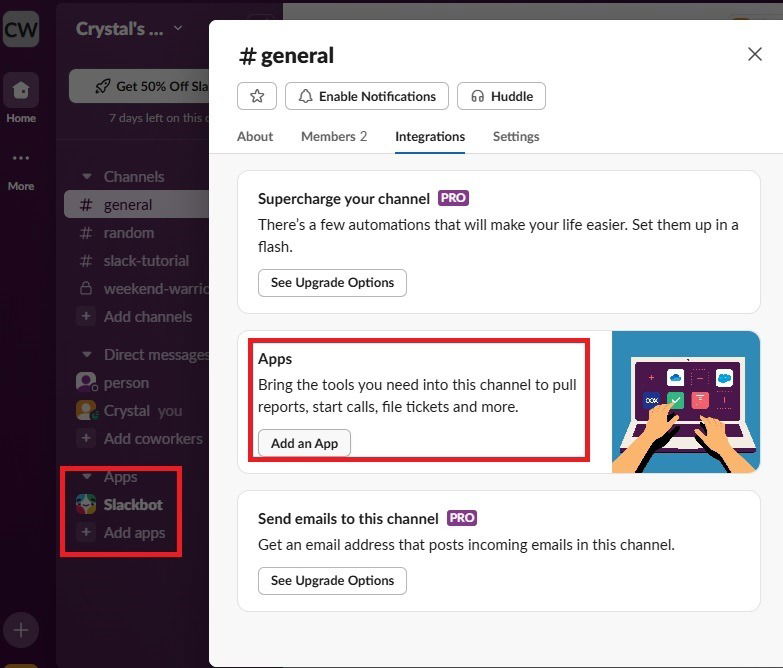The width and height of the screenshot is (783, 668).
Task: Click the Get 50% Off Slack banner
Action: click(x=139, y=86)
